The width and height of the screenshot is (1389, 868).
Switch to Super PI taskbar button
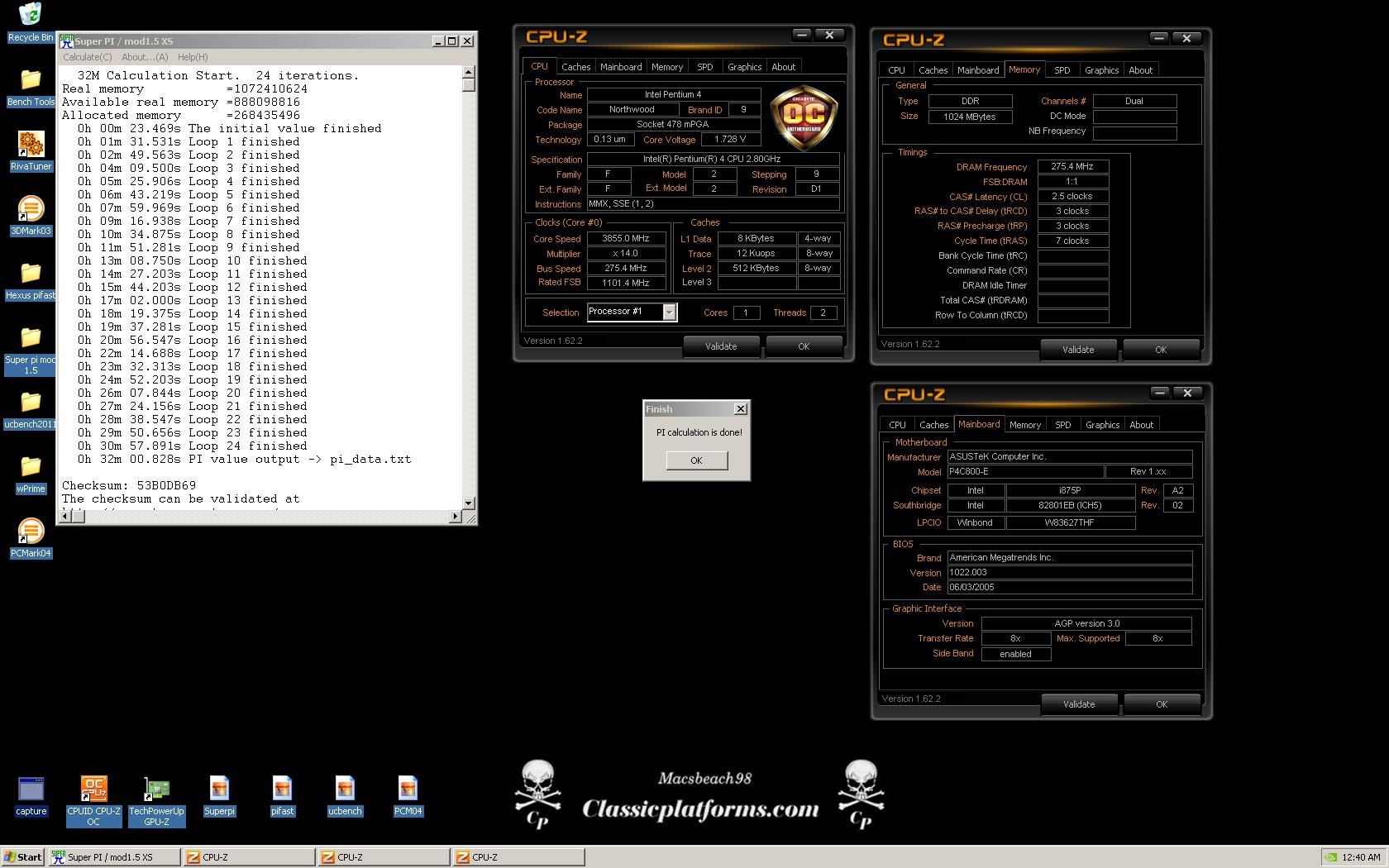(x=114, y=857)
